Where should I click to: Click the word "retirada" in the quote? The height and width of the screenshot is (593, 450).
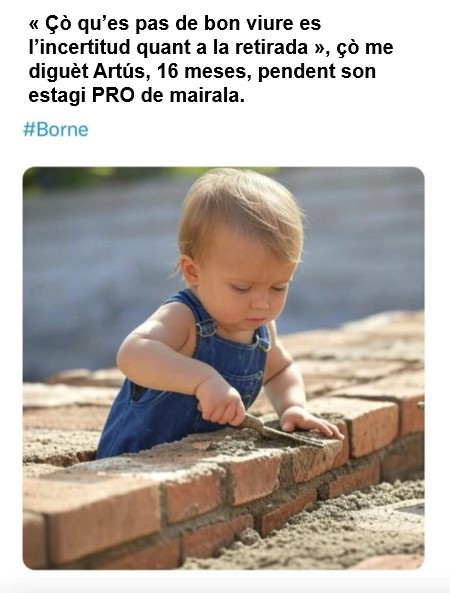point(271,47)
